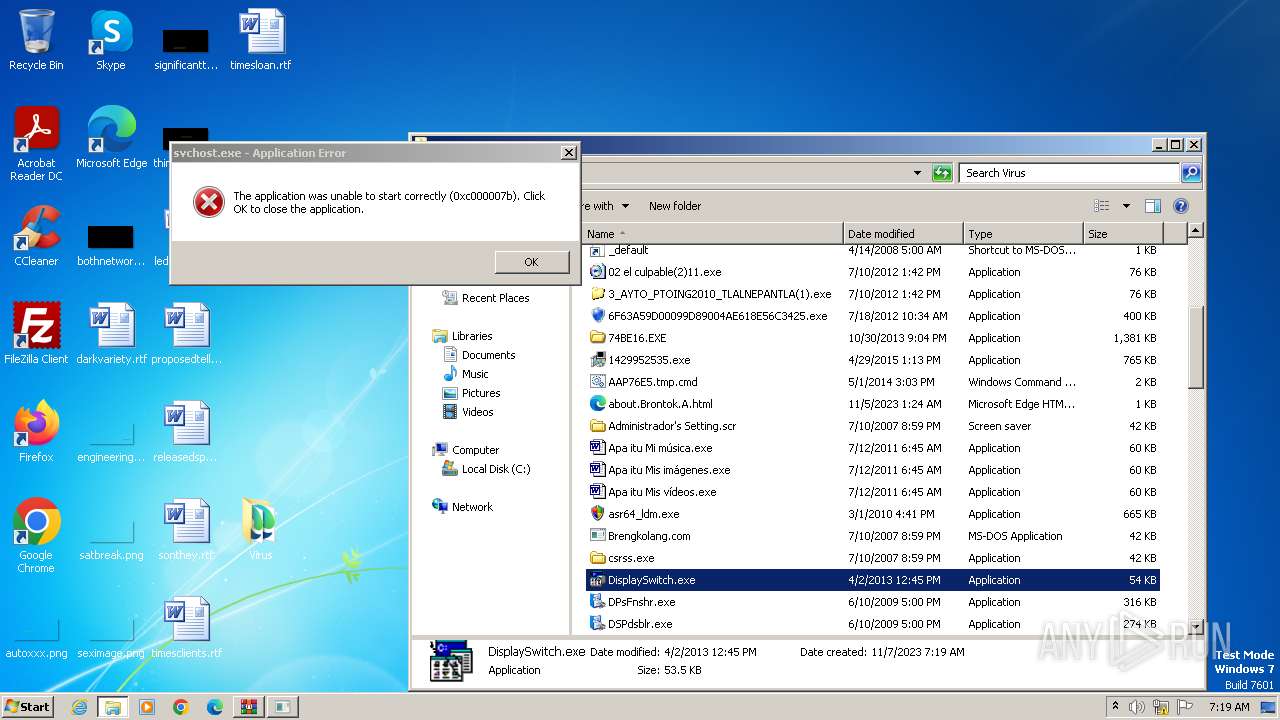The image size is (1280, 720).
Task: Click the Explorer help question-mark icon
Action: pos(1180,206)
